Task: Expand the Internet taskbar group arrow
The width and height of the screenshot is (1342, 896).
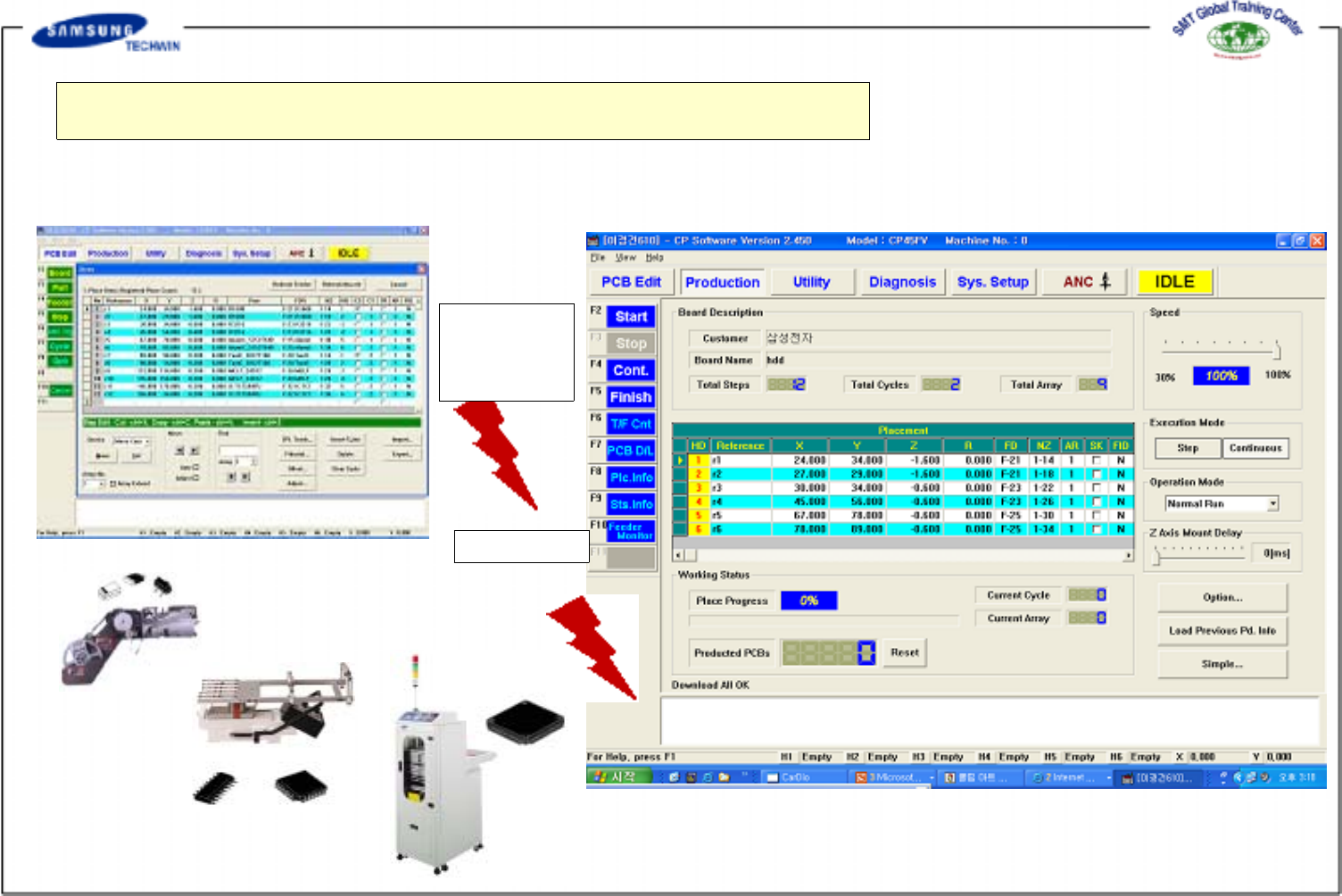Action: coord(1109,778)
